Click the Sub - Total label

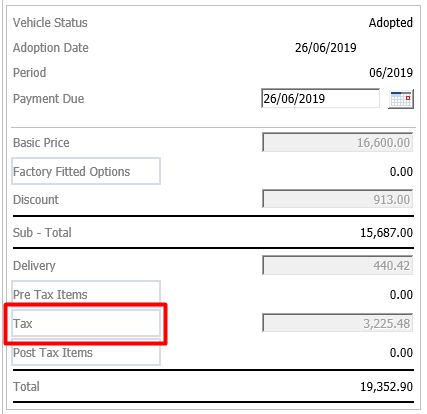coord(42,232)
